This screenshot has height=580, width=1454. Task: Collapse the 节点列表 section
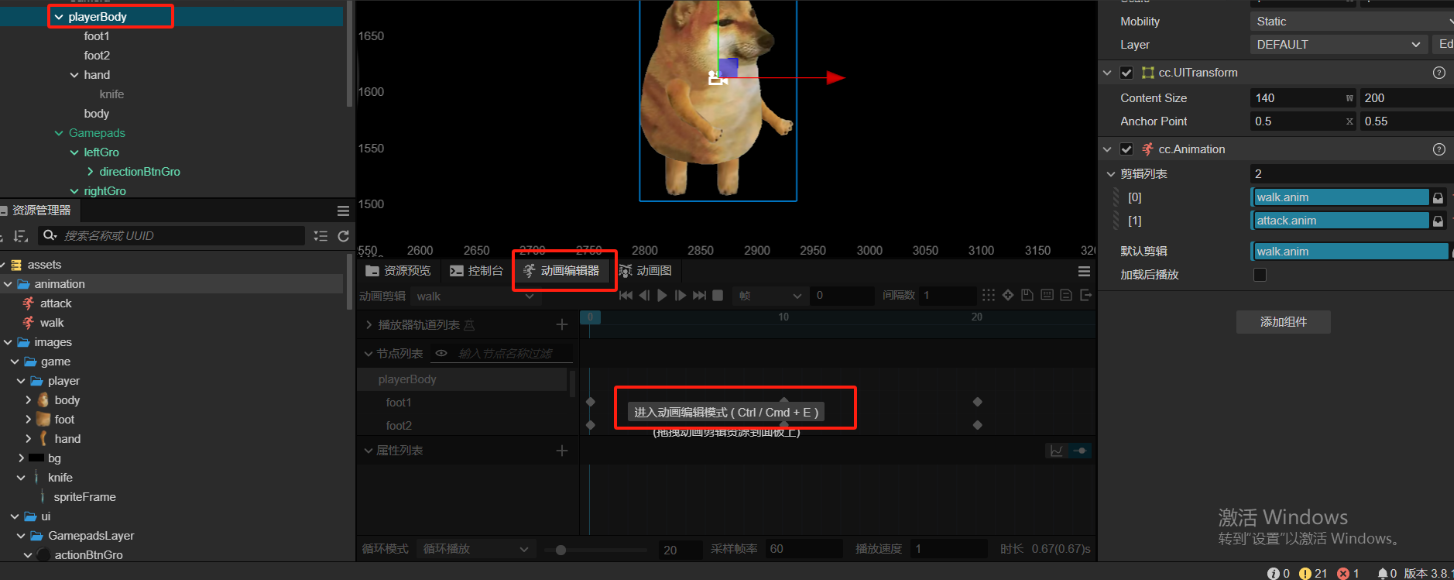point(369,353)
